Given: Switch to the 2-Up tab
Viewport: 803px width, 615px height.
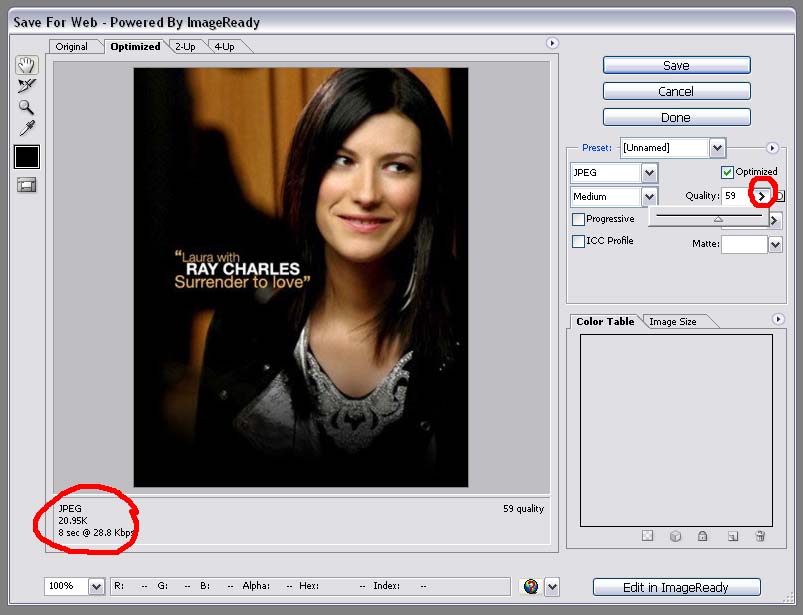Looking at the screenshot, I should tap(185, 47).
